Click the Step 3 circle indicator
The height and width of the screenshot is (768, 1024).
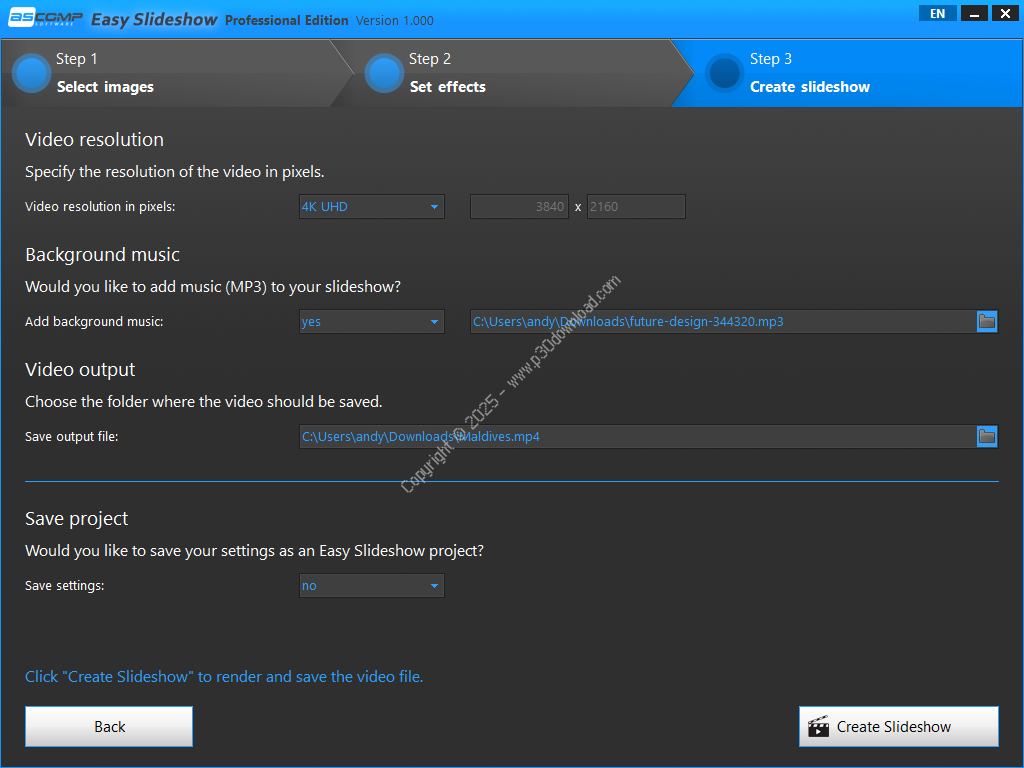(x=723, y=73)
